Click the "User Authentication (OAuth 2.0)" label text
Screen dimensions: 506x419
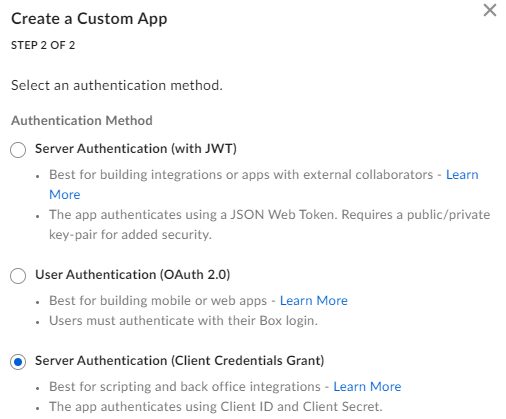click(x=133, y=275)
